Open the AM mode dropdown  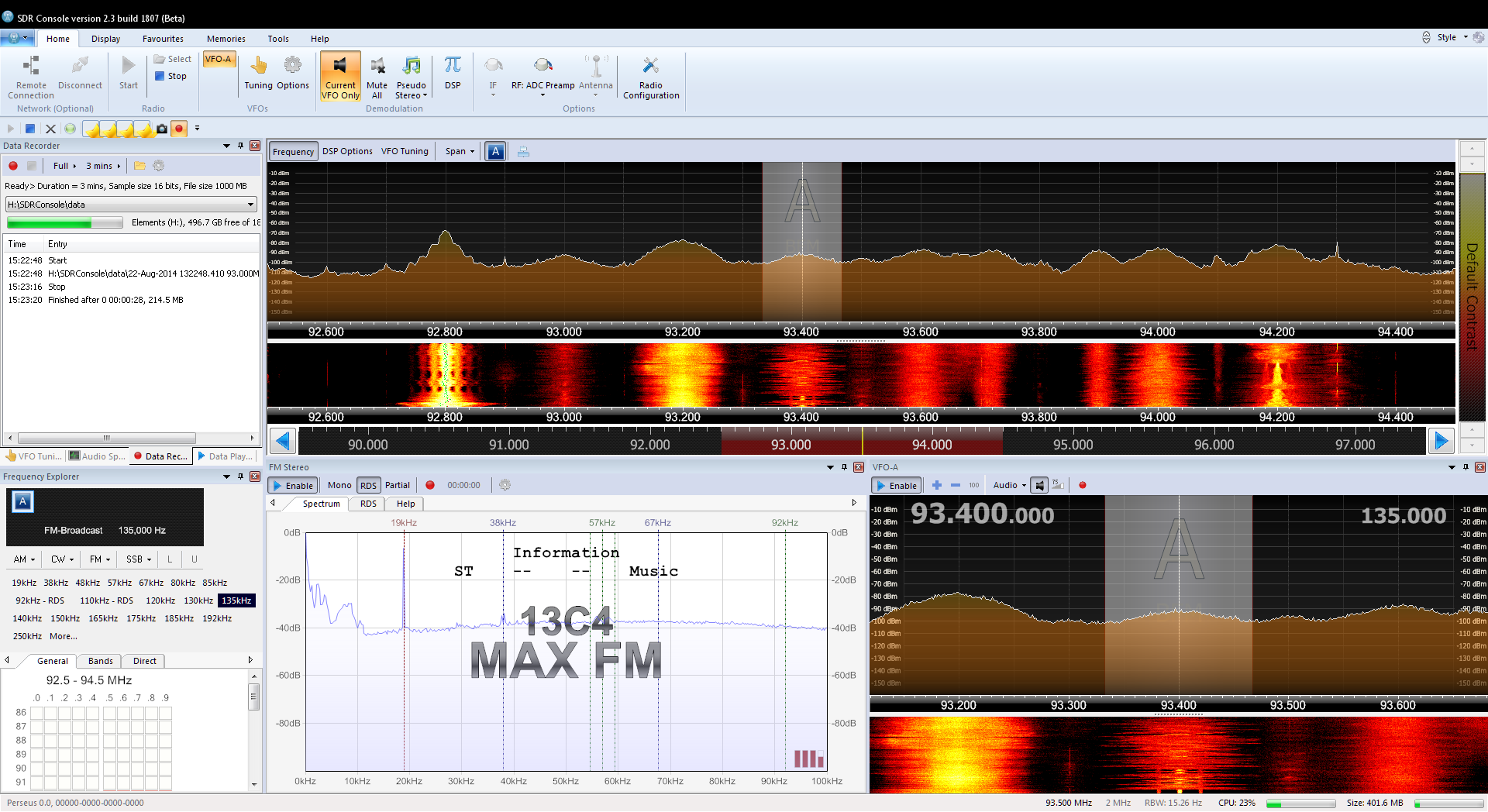pos(24,559)
